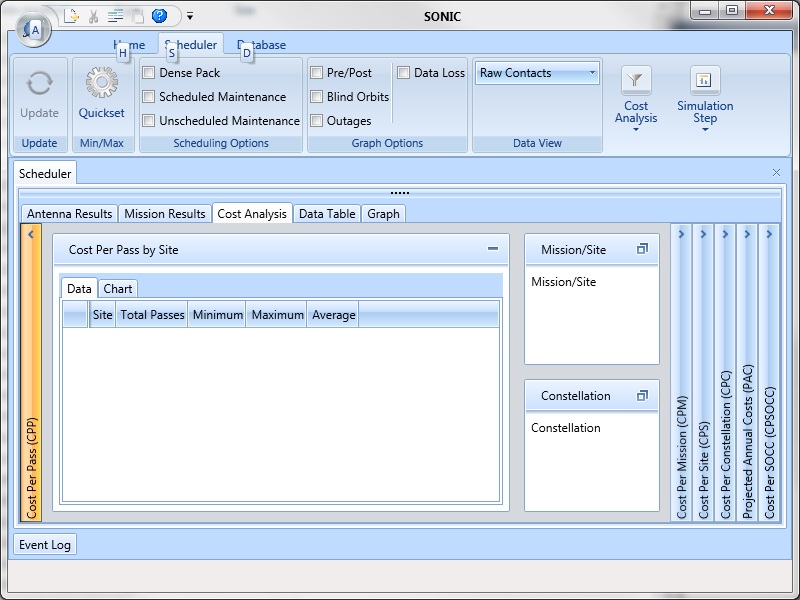
Task: Click the text lines quick-access icon
Action: (115, 16)
